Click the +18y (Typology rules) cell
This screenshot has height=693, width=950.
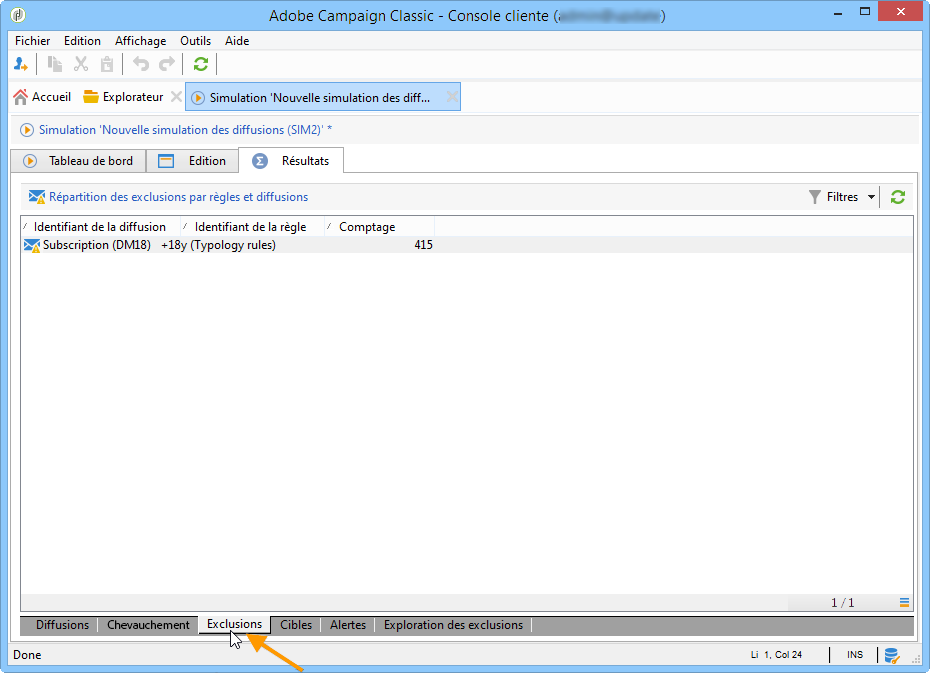pyautogui.click(x=218, y=245)
